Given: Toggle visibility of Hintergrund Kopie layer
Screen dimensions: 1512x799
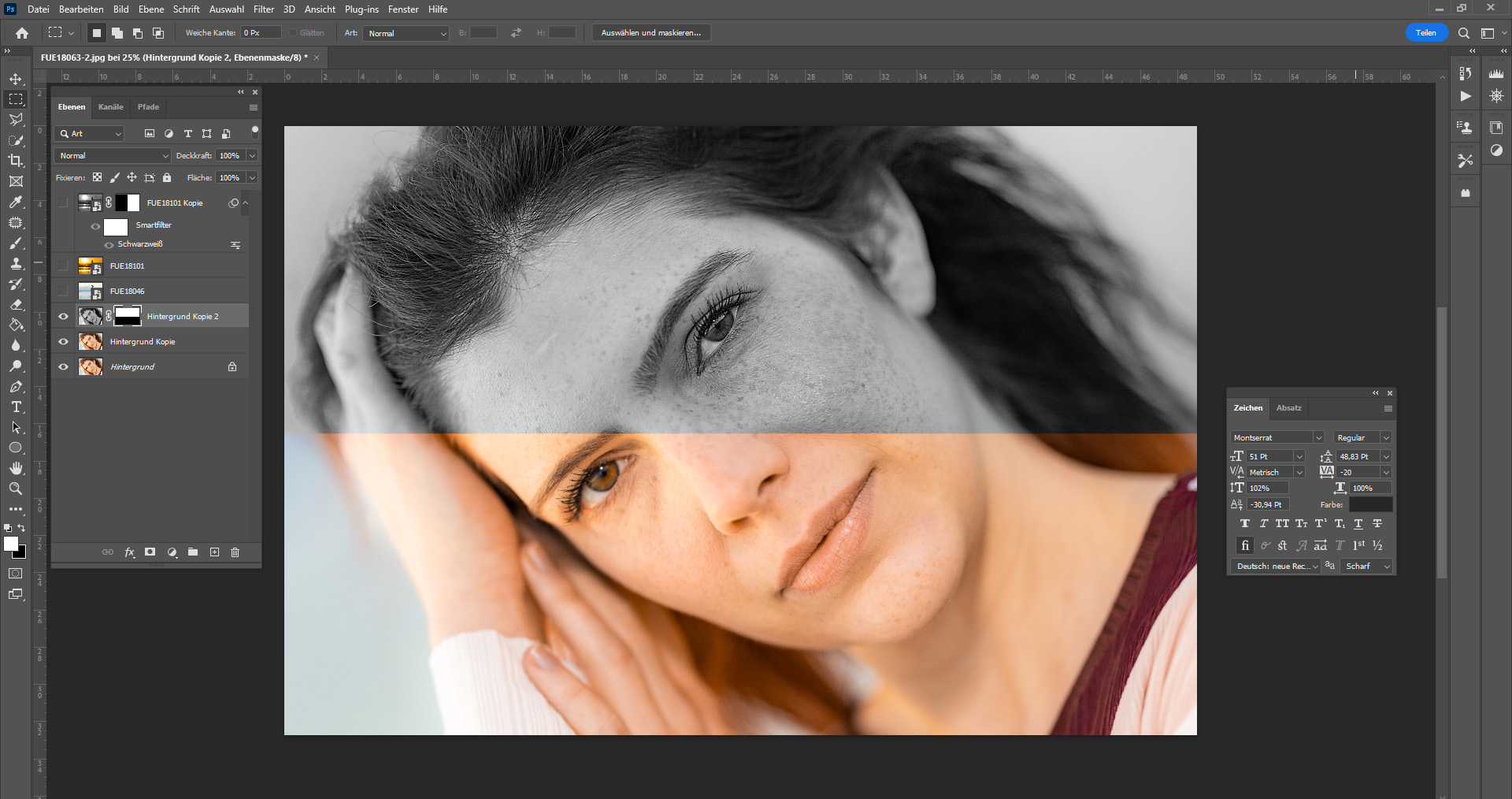Looking at the screenshot, I should point(64,342).
